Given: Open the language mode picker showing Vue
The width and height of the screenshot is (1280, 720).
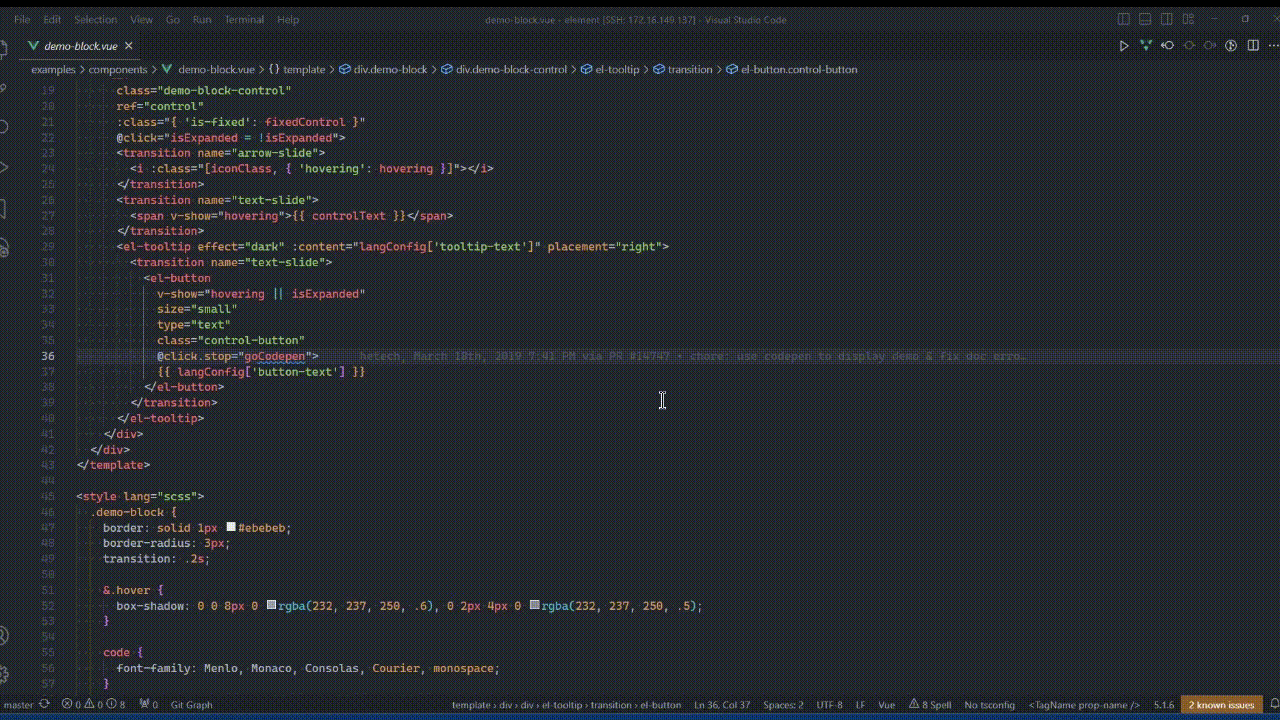Looking at the screenshot, I should point(885,705).
